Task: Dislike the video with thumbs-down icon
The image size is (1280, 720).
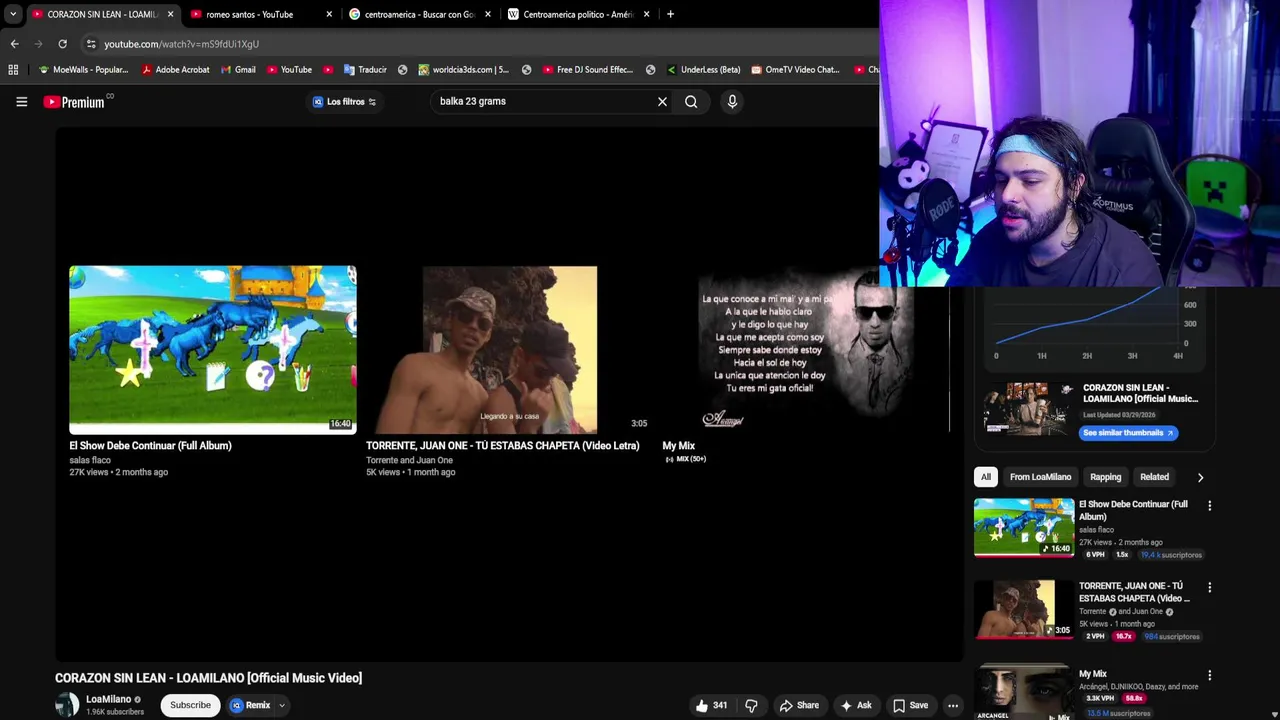Action: tap(751, 705)
